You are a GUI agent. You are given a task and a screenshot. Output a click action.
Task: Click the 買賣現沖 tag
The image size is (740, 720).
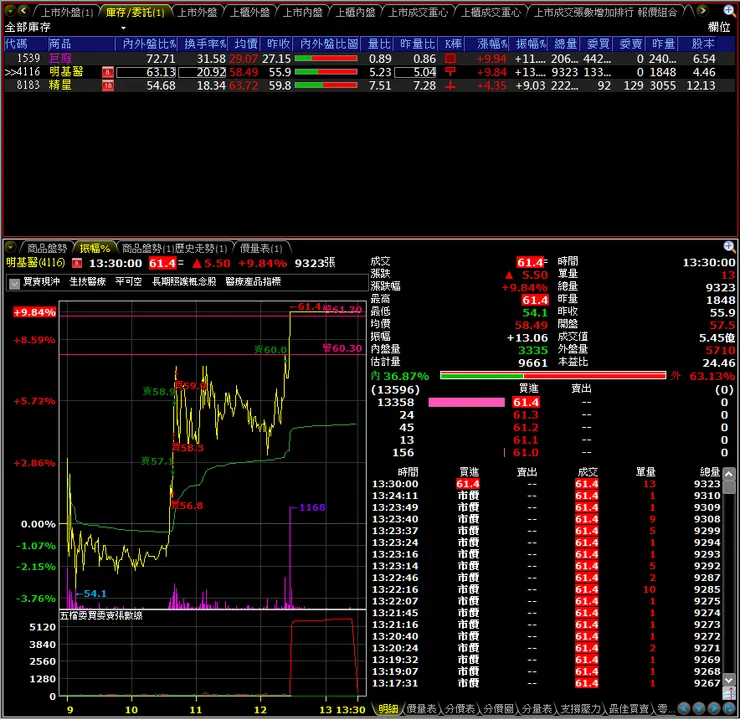point(42,282)
